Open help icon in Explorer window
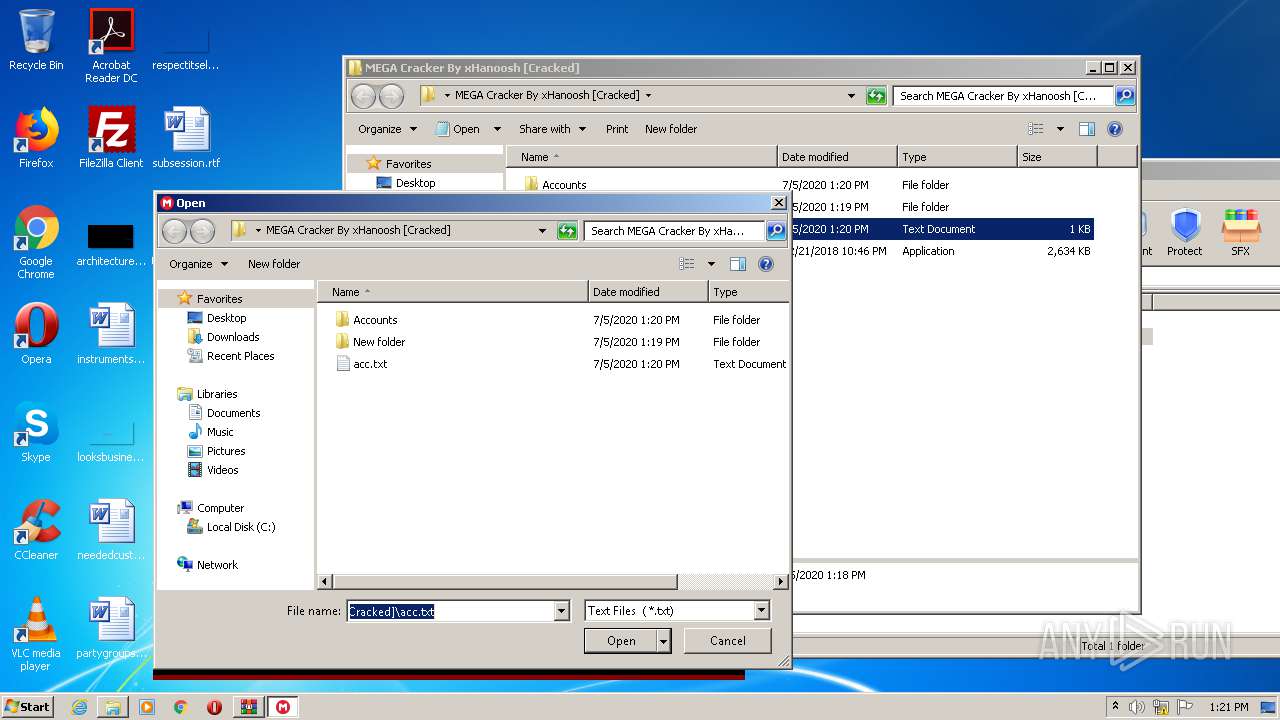Screen dimensions: 1280x720 (x=1115, y=129)
